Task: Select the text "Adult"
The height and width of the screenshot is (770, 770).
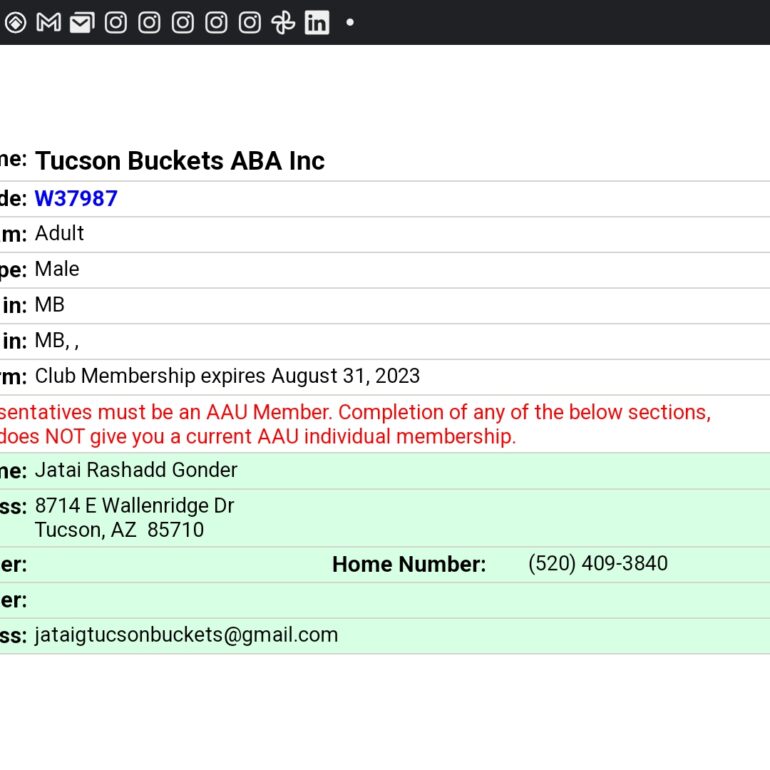Action: 59,233
